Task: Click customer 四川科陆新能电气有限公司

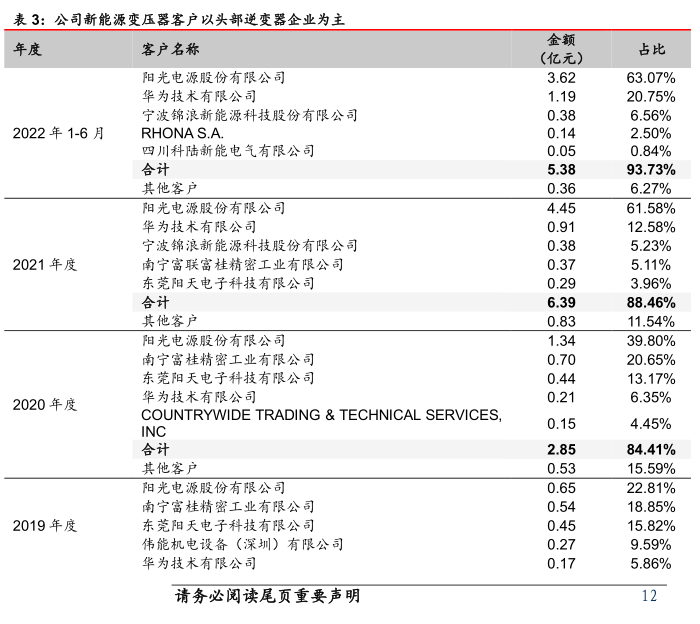Action: point(228,151)
